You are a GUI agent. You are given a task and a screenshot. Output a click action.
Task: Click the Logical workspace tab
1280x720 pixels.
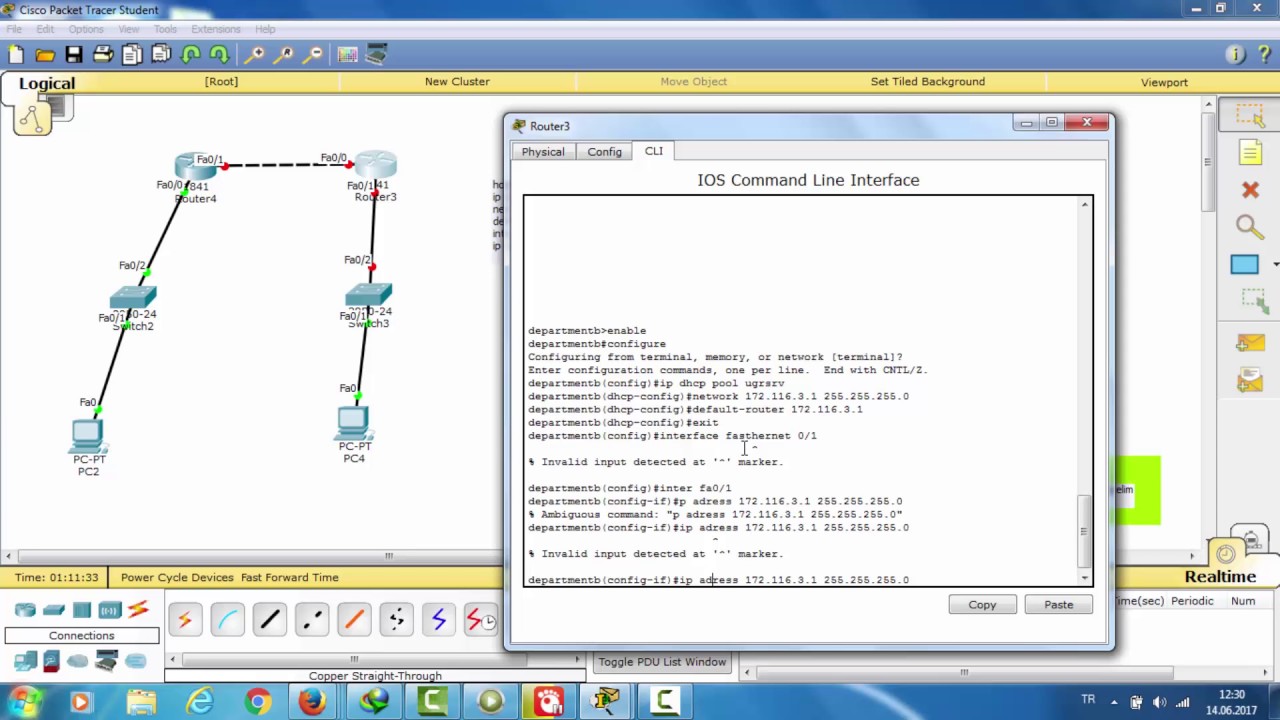click(x=46, y=84)
